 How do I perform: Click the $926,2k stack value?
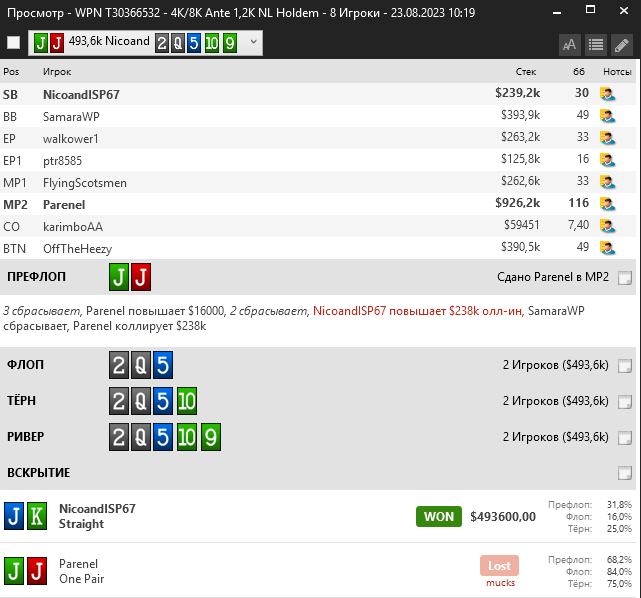click(x=518, y=203)
